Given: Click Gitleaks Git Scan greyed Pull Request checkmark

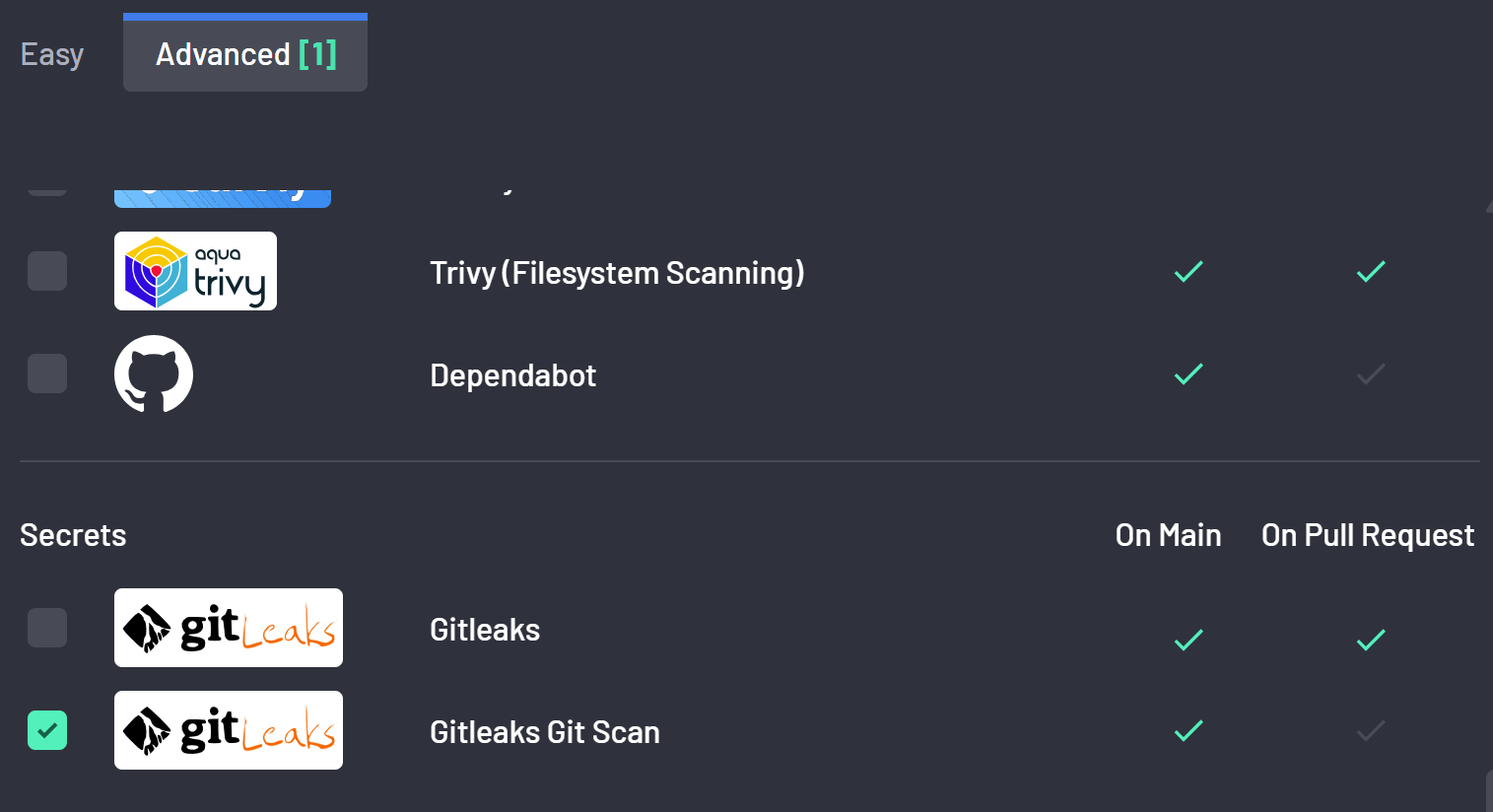Looking at the screenshot, I should pyautogui.click(x=1371, y=730).
